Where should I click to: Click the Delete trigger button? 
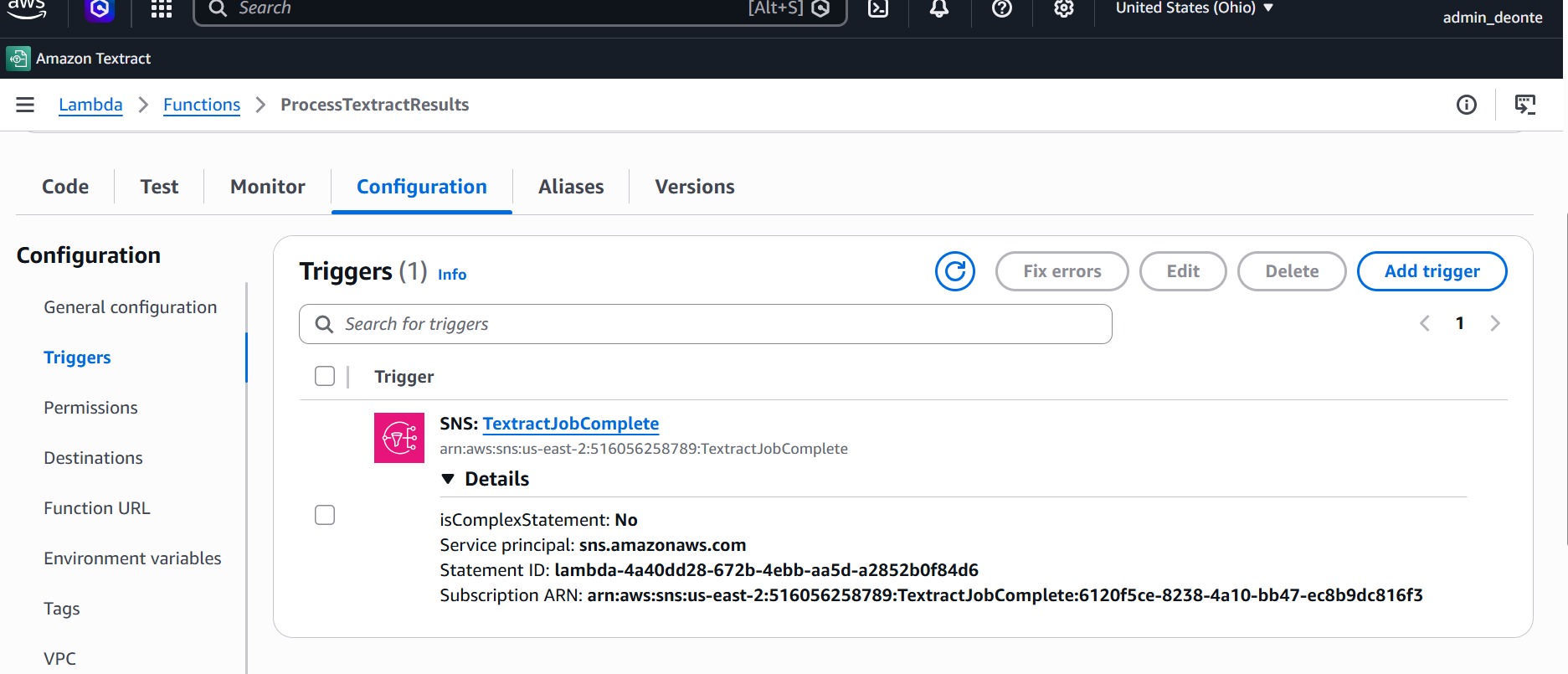(x=1292, y=271)
